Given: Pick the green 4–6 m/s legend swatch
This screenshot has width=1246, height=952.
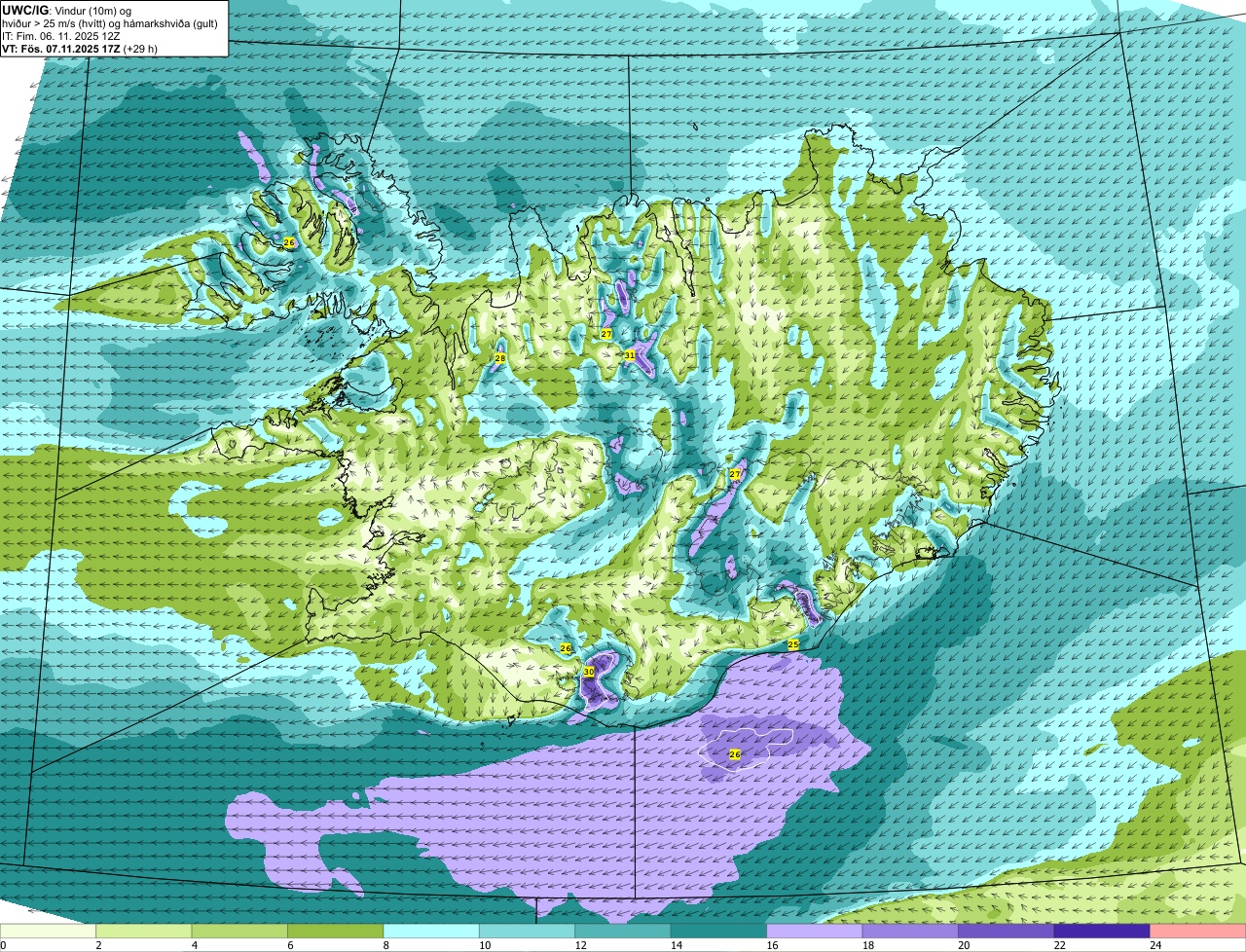Looking at the screenshot, I should [239, 932].
